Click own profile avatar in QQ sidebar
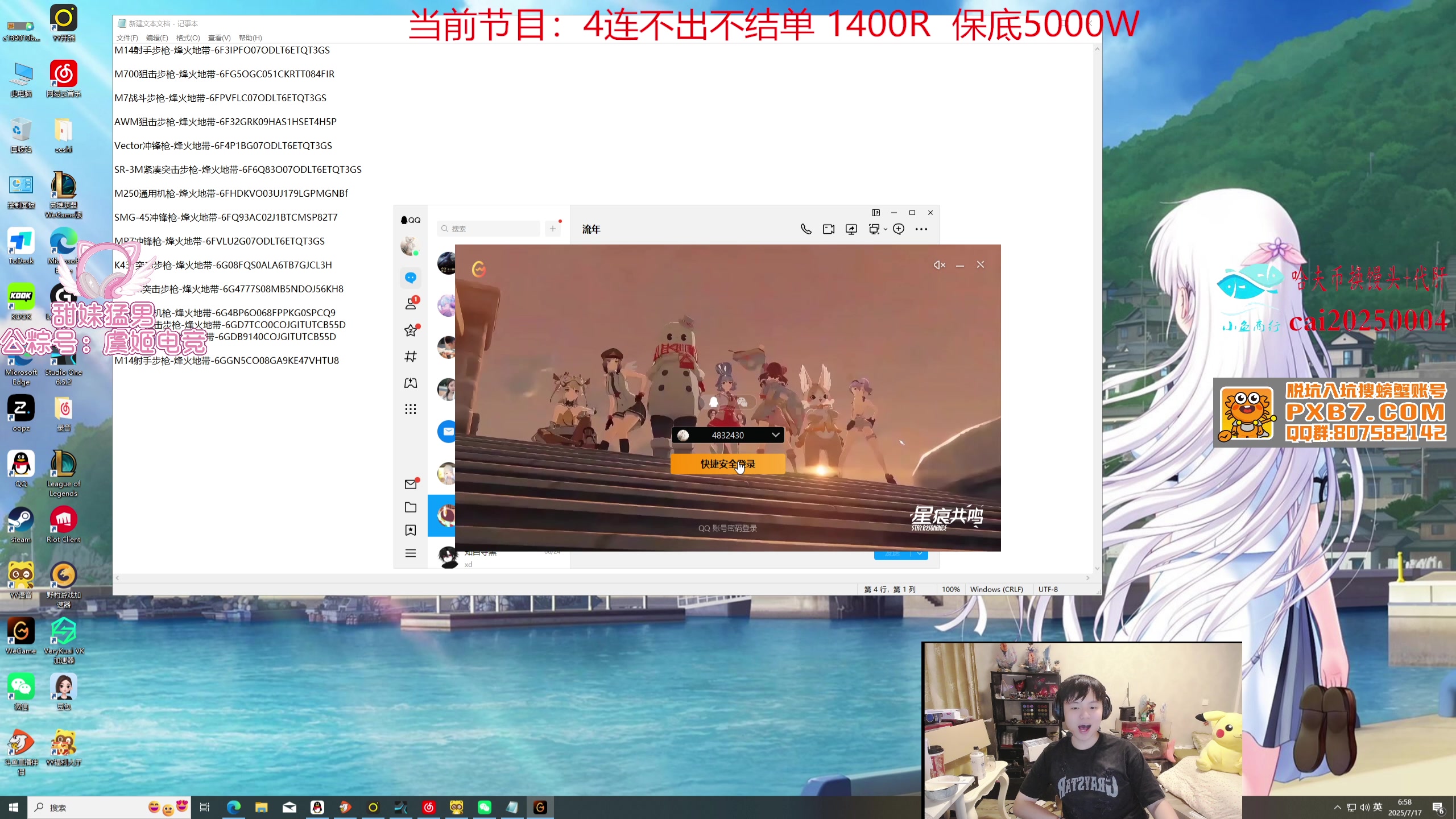 click(409, 246)
